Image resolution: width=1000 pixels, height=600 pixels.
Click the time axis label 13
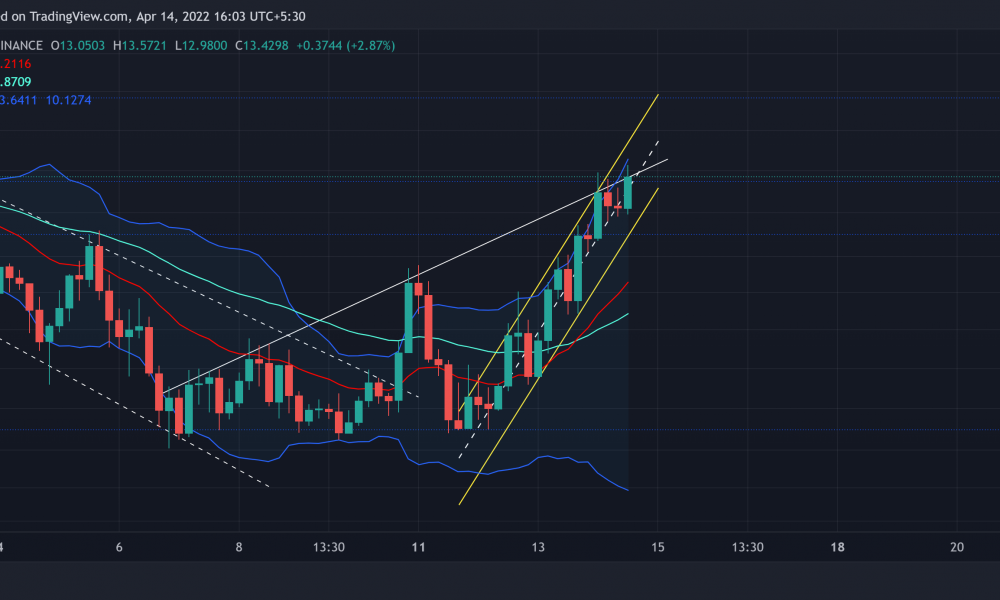(x=538, y=547)
